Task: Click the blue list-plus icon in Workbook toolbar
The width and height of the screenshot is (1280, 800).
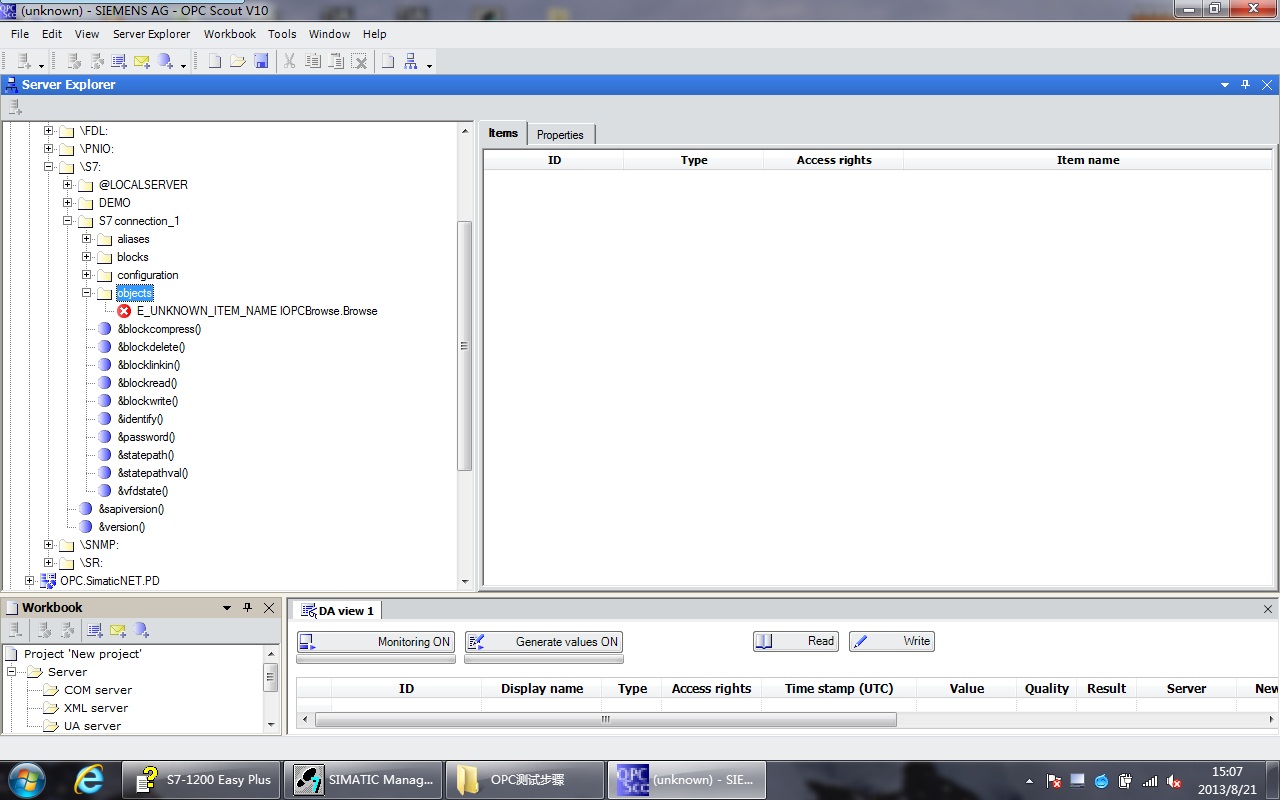Action: point(95,630)
